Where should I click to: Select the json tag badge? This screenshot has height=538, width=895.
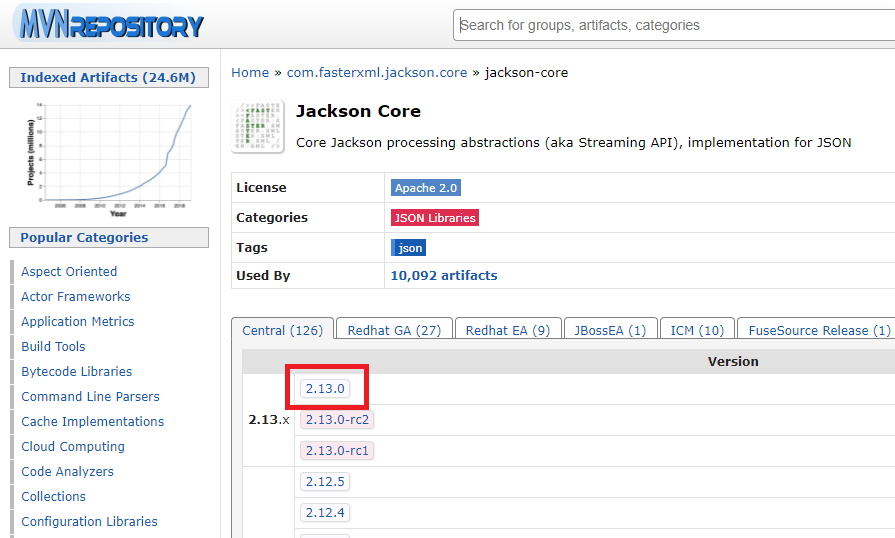[x=409, y=248]
